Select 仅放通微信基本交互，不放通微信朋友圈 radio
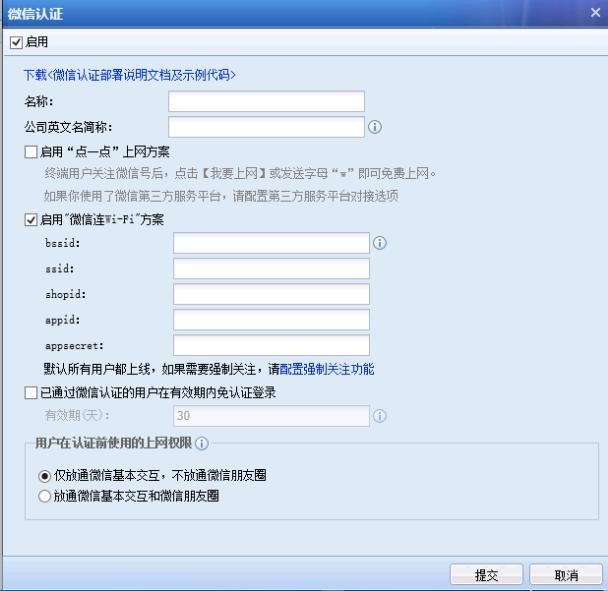The height and width of the screenshot is (591, 608). tap(45, 475)
